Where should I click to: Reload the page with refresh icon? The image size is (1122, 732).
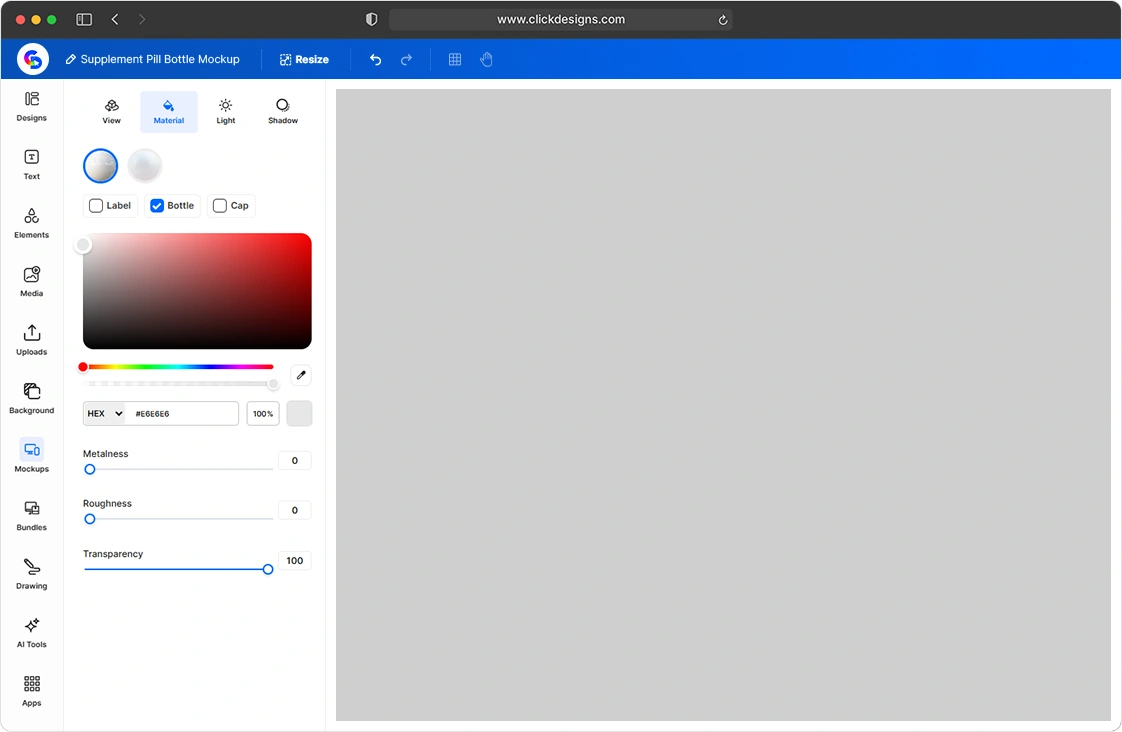[x=723, y=20]
